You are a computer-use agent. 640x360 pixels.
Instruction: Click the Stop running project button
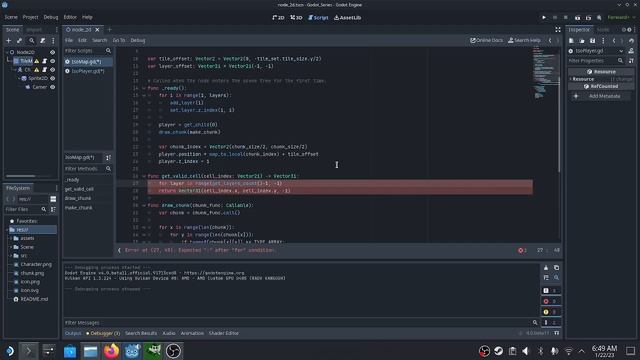click(x=566, y=18)
